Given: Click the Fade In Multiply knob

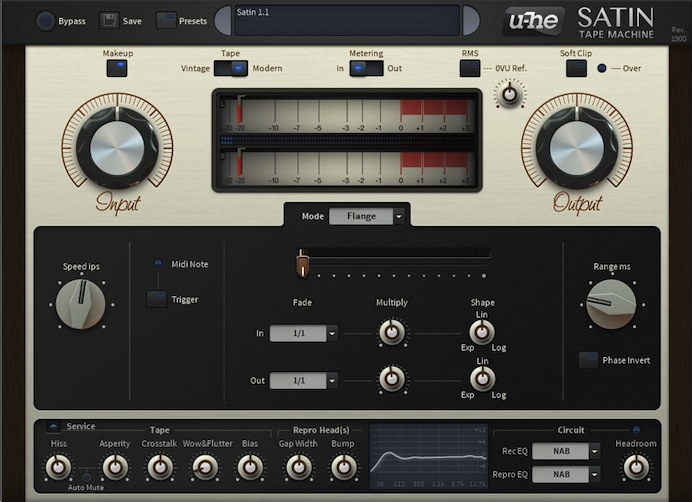Looking at the screenshot, I should click(392, 332).
